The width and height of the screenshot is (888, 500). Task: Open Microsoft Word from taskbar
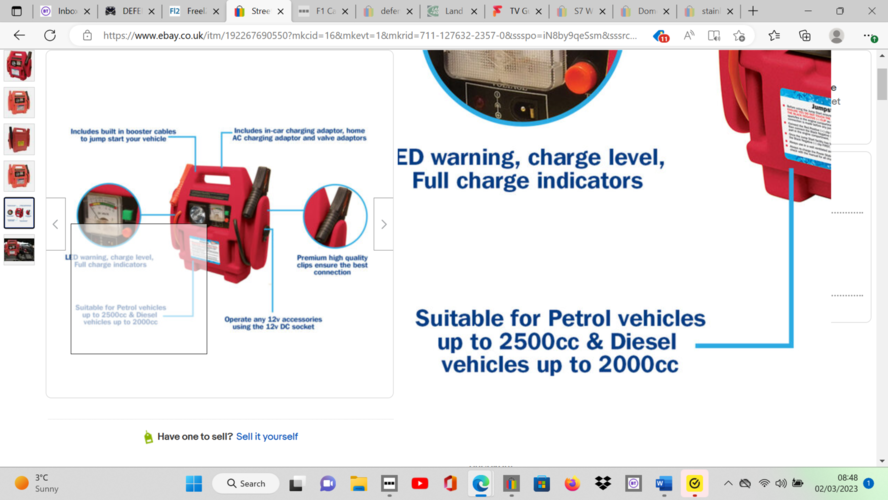tap(664, 484)
